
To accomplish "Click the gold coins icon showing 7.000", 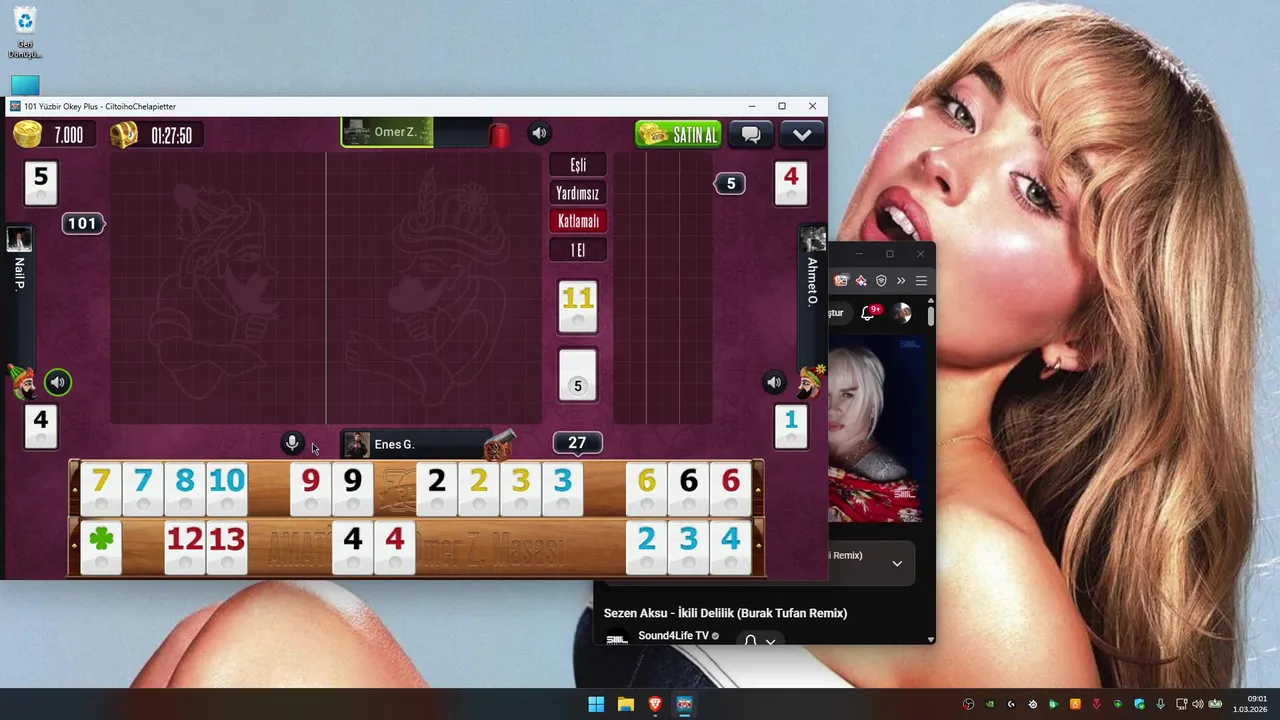I will 27,134.
